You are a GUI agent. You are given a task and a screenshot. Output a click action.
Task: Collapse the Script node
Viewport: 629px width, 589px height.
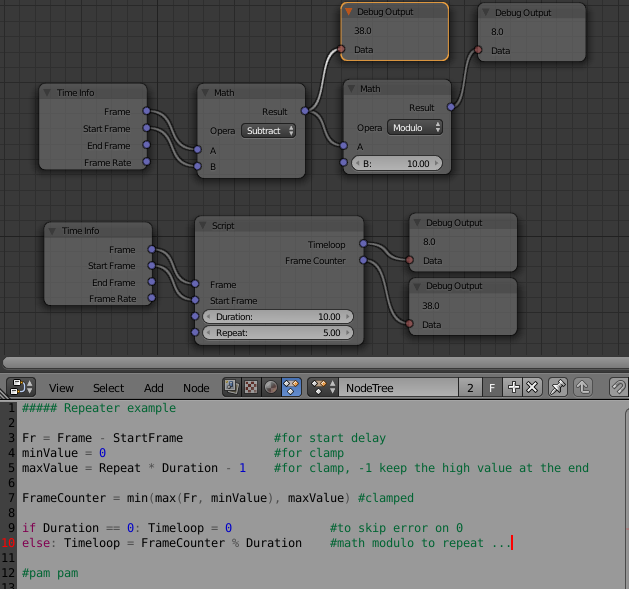pyautogui.click(x=203, y=225)
